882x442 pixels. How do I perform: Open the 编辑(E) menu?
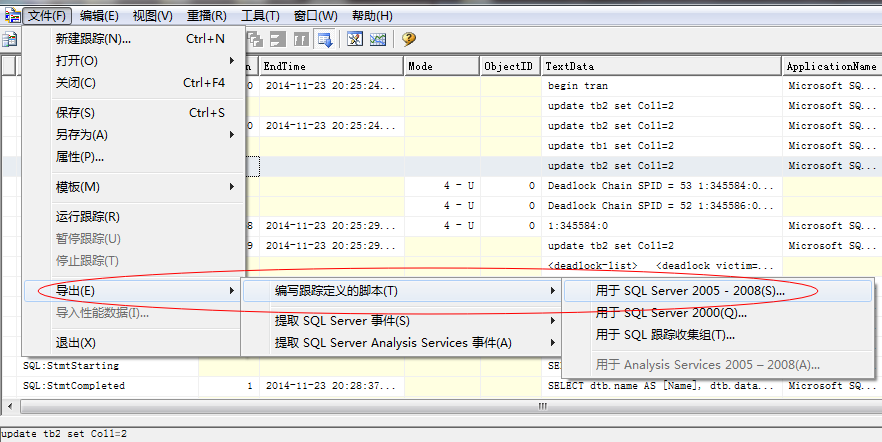(99, 16)
